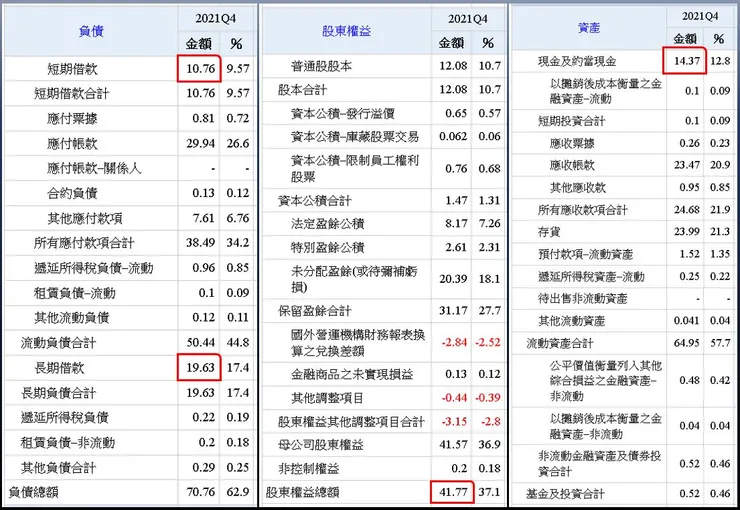Viewport: 740px width, 510px height.
Task: Click the 待出售非流動資產 row label
Action: (x=582, y=299)
